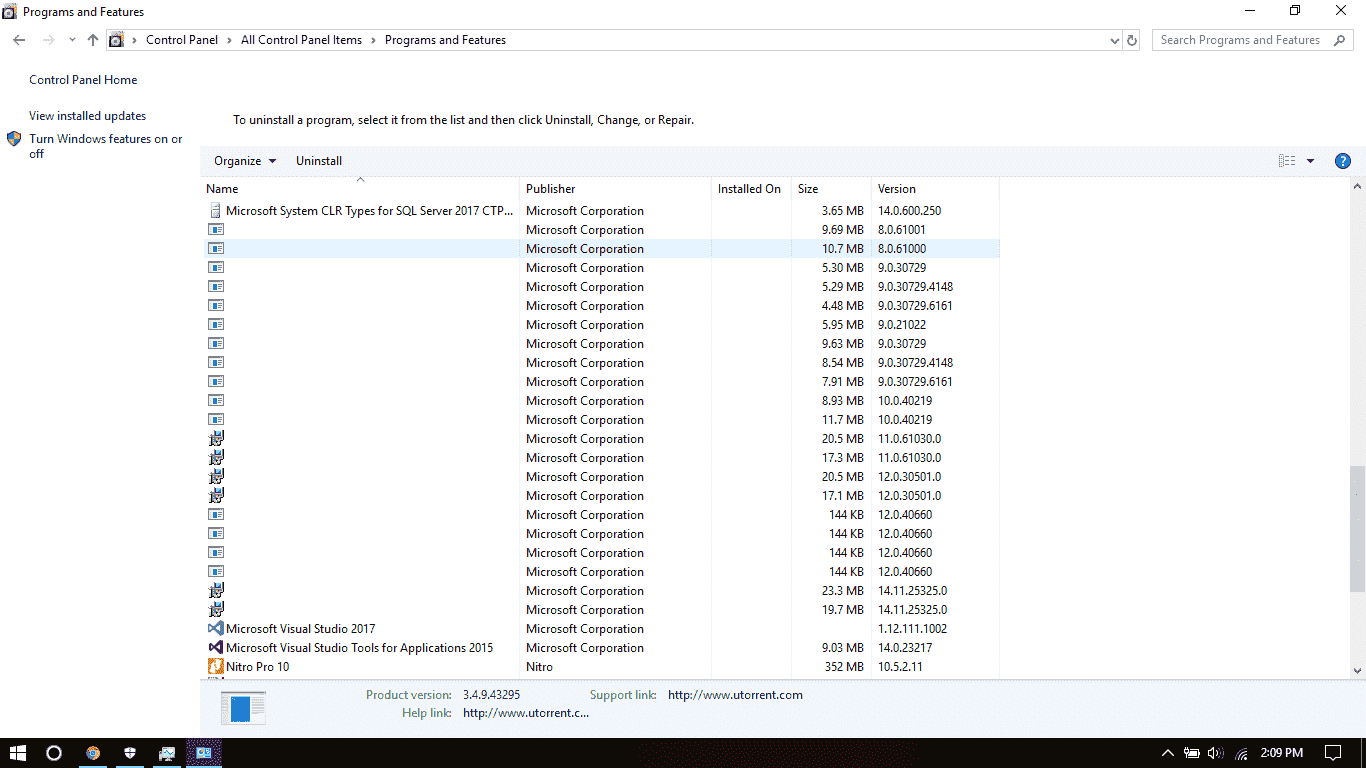Sort the list by Installed On column
The width and height of the screenshot is (1366, 768).
[x=751, y=189]
